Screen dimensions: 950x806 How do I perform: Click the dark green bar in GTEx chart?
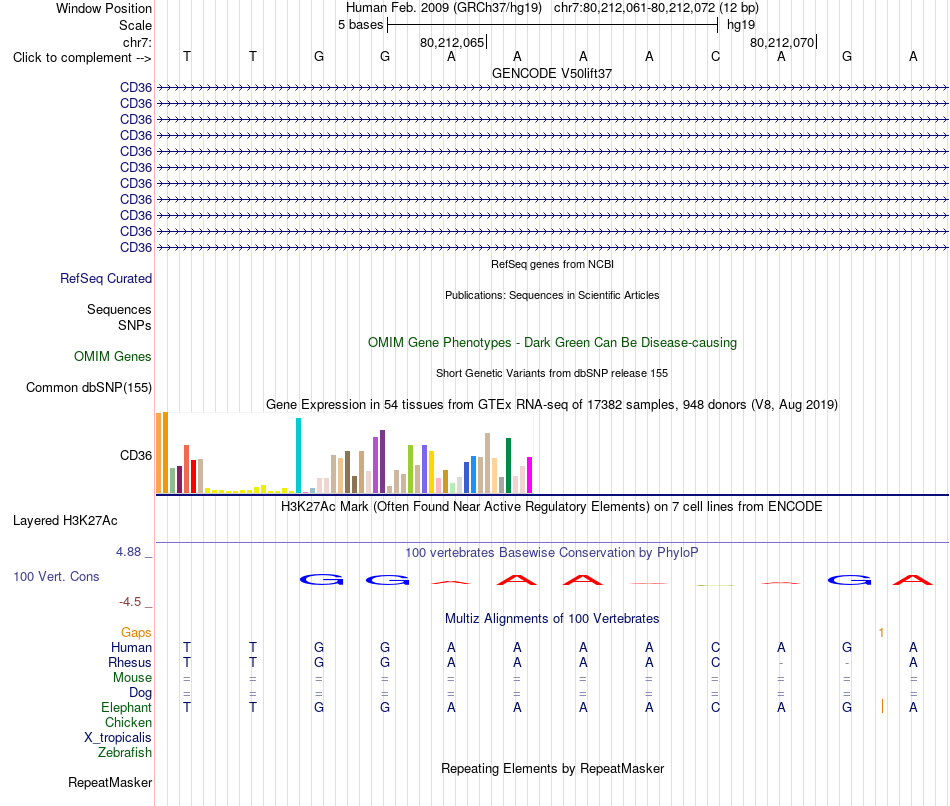coord(508,465)
